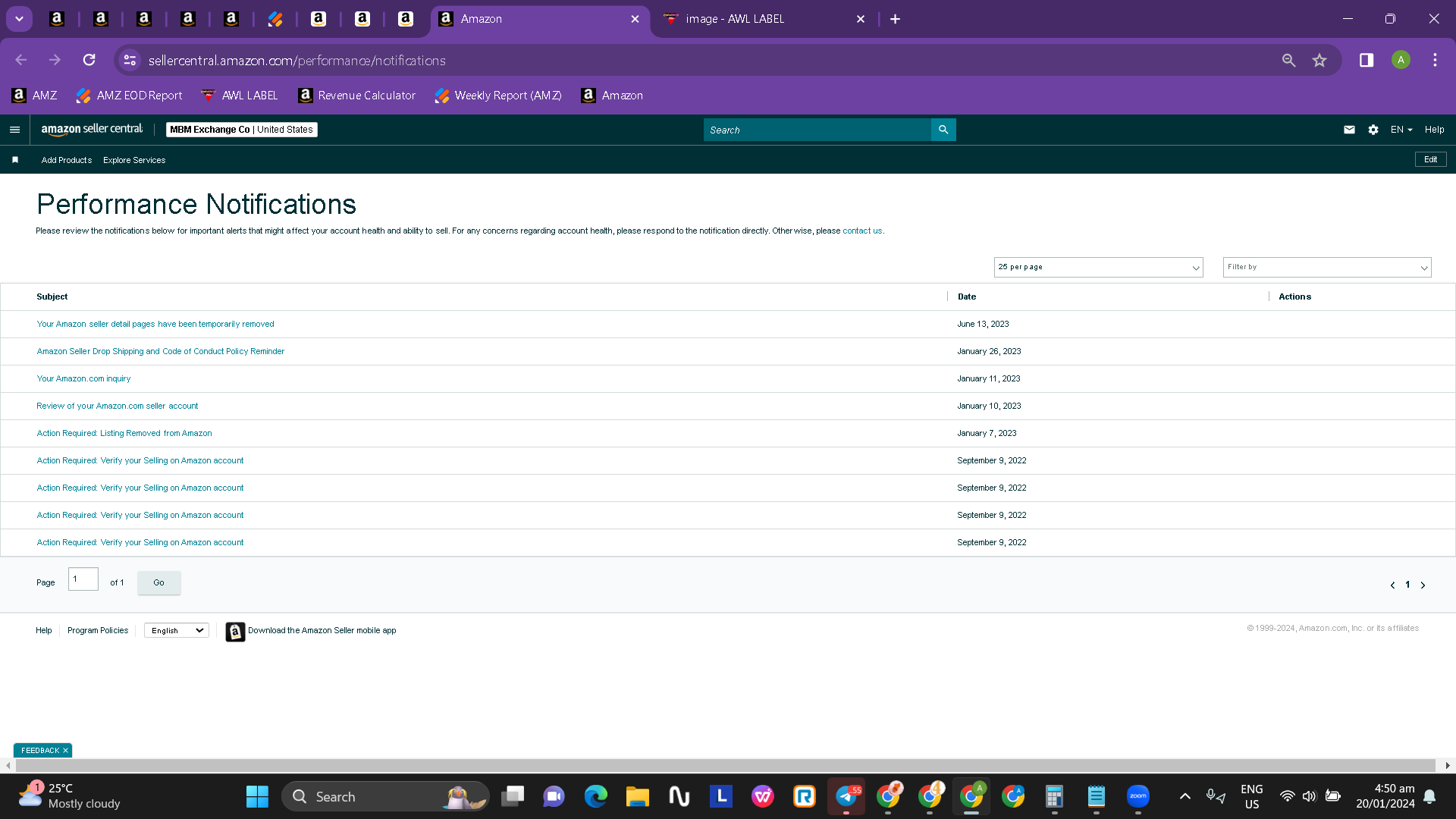1456x819 pixels.
Task: Open Windows Start menu
Action: tap(257, 796)
